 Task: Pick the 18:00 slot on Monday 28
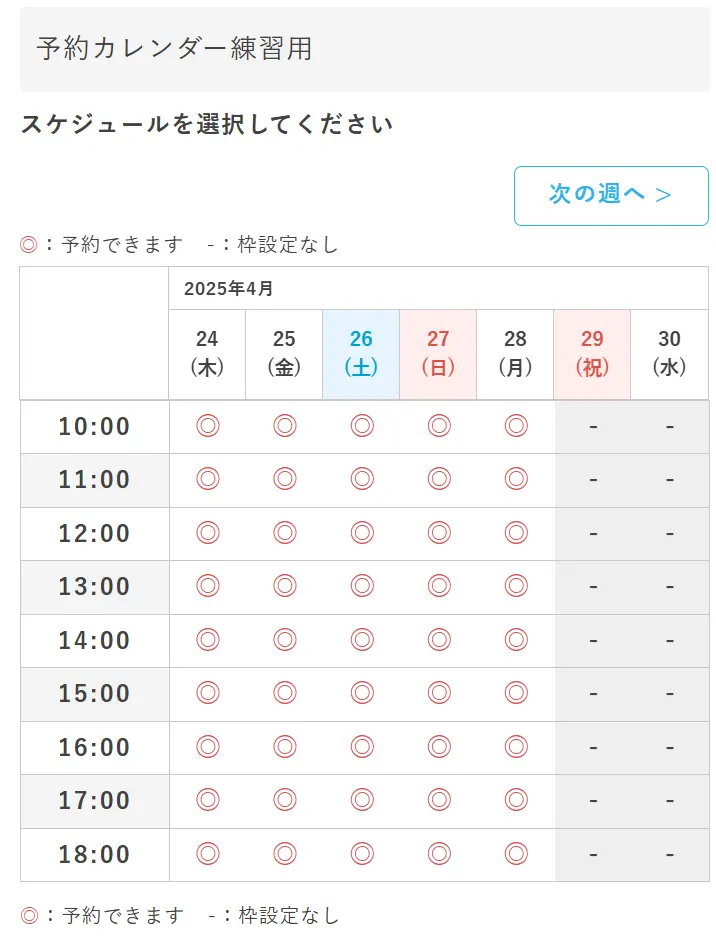click(516, 854)
